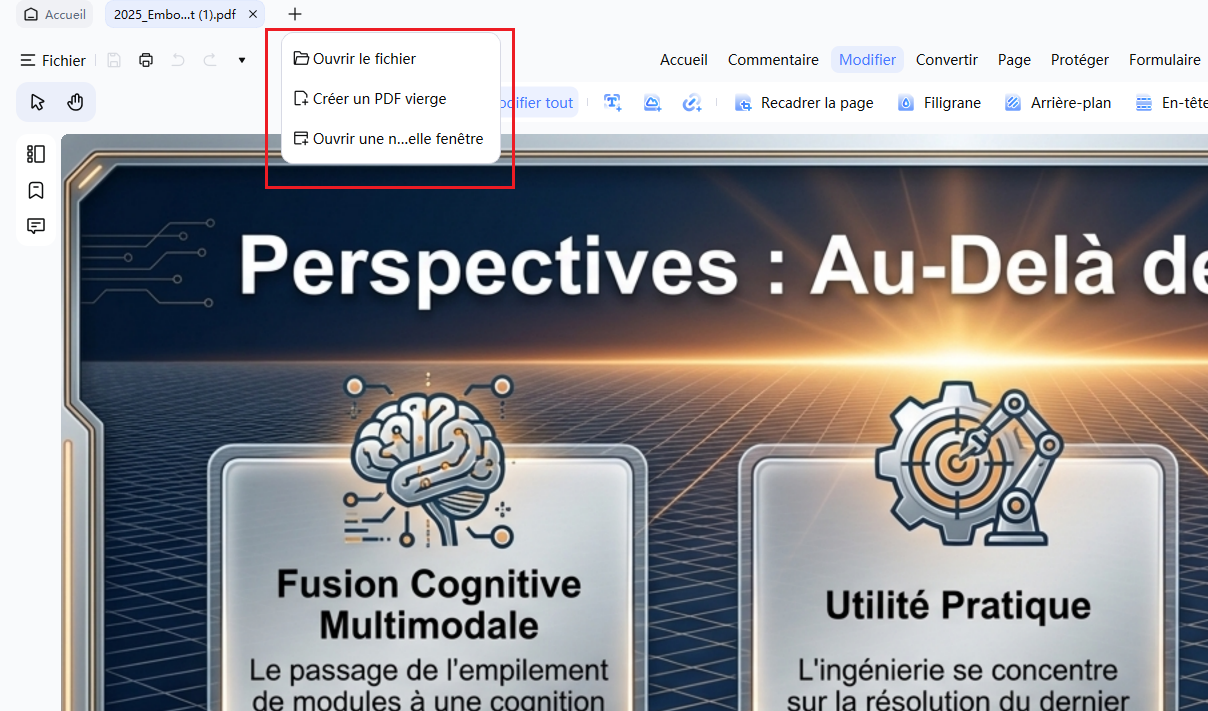Click the Modifier tout button

539,103
